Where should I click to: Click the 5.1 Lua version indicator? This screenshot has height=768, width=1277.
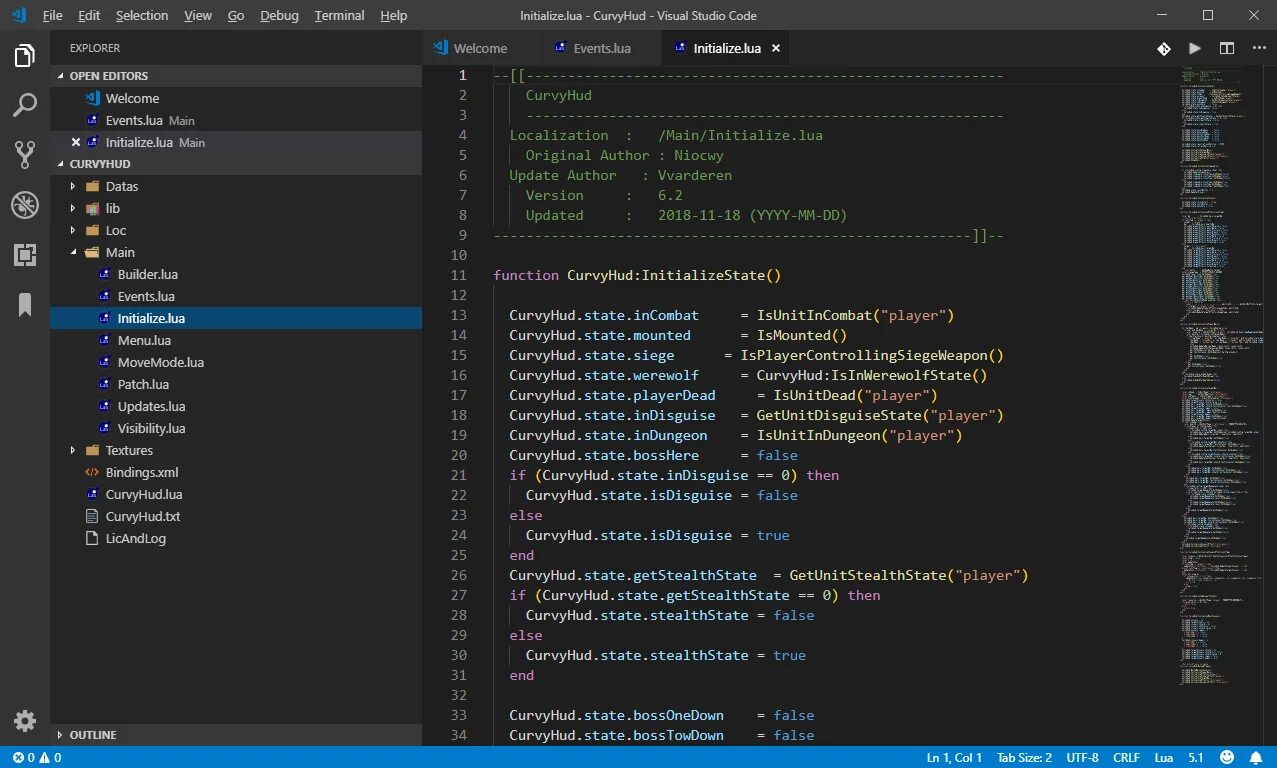pos(1195,758)
